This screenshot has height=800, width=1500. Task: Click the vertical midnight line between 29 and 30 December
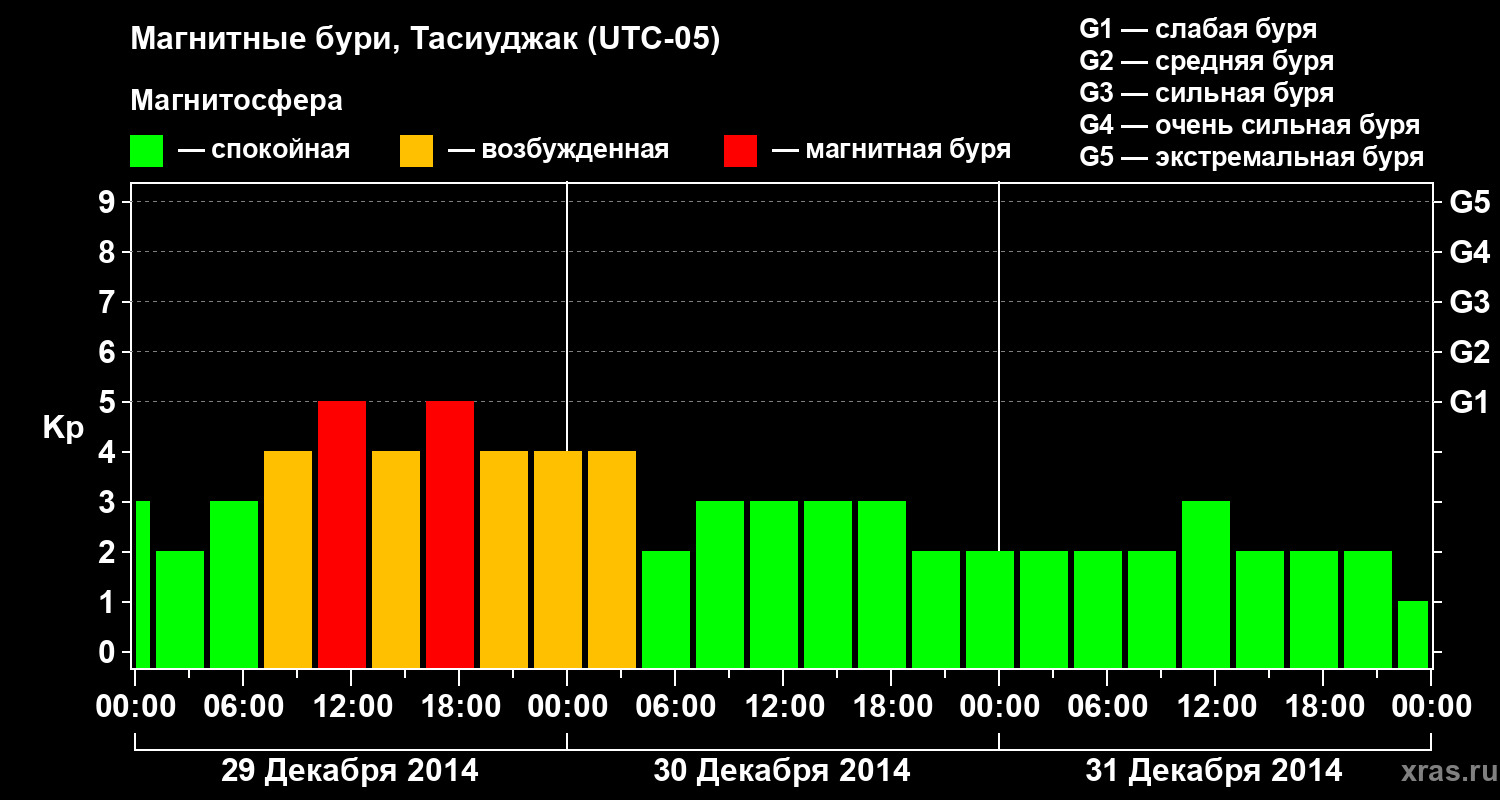click(x=567, y=316)
